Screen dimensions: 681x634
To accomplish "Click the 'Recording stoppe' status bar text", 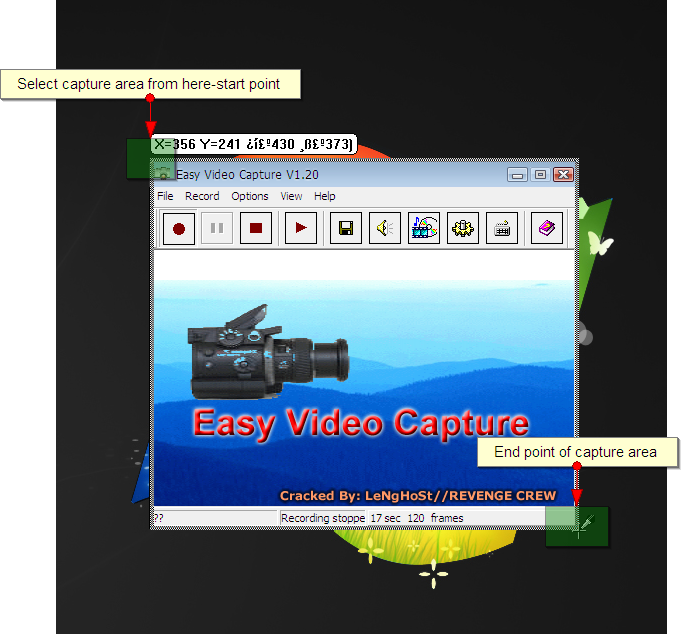I will point(323,518).
